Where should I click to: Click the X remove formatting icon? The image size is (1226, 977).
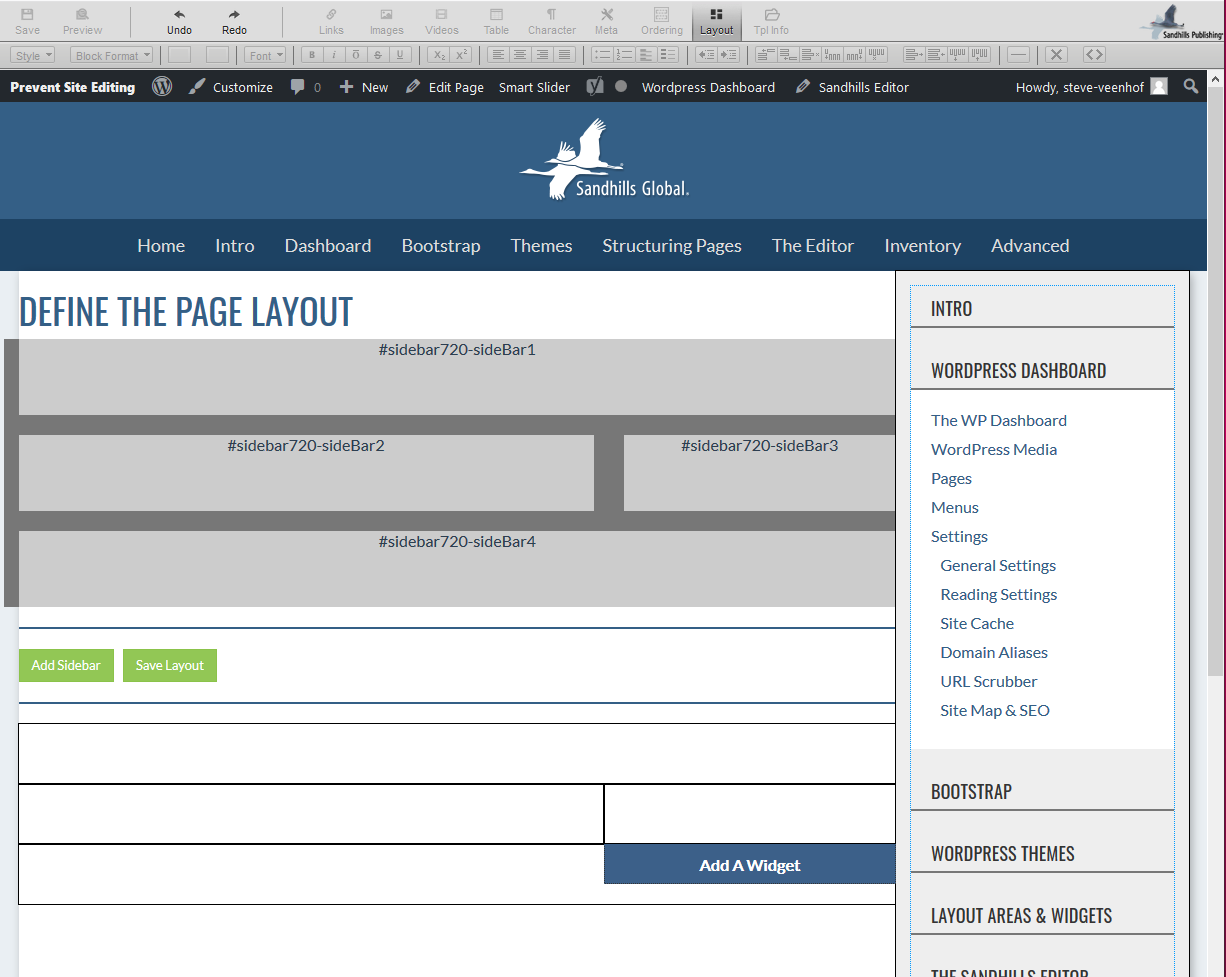click(x=1057, y=55)
